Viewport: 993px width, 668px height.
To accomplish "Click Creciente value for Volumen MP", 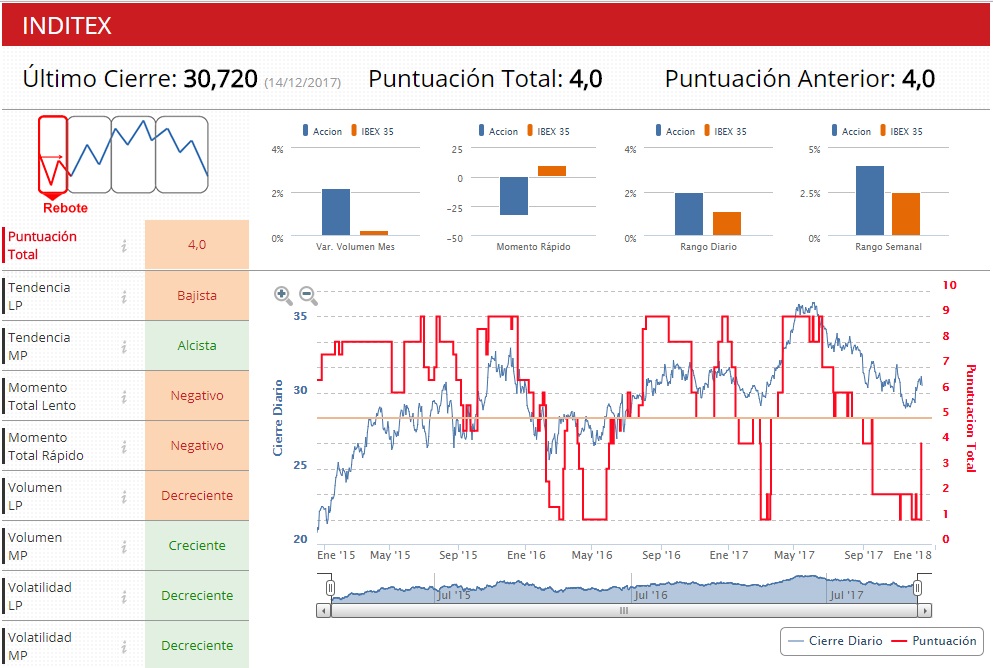I will click(x=197, y=546).
